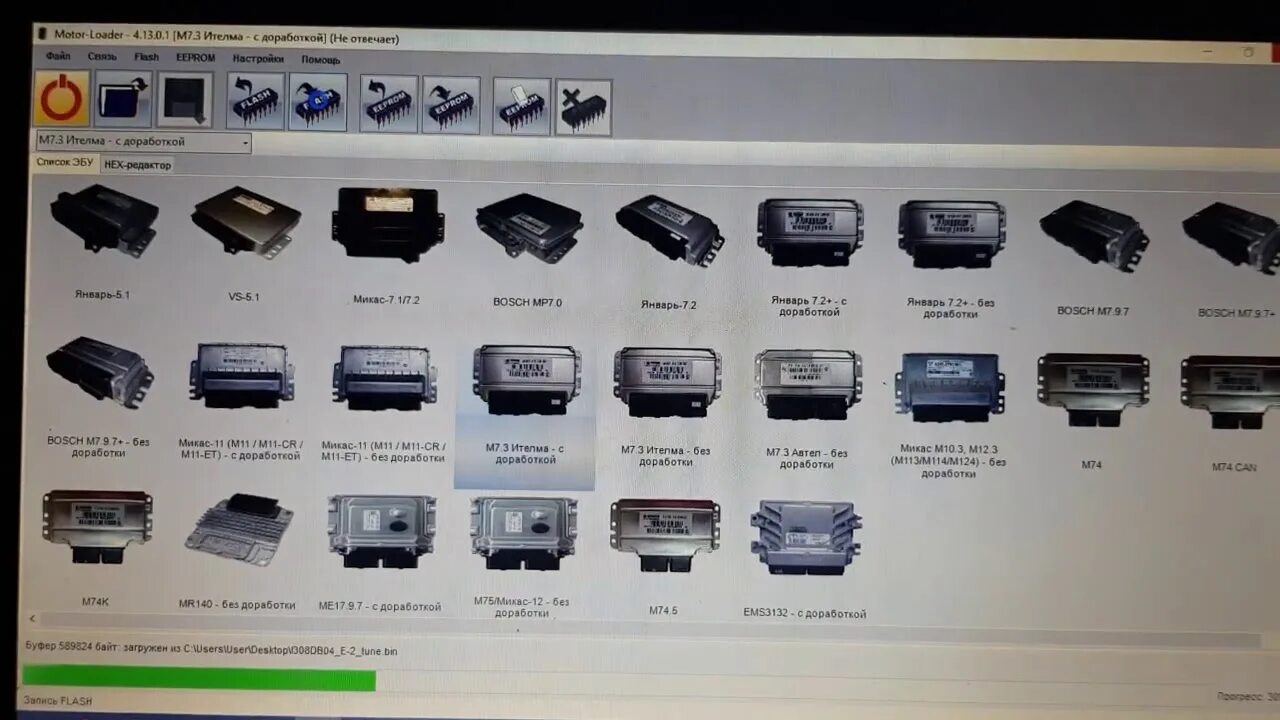Click the open file folder icon
Image resolution: width=1280 pixels, height=720 pixels.
click(123, 99)
